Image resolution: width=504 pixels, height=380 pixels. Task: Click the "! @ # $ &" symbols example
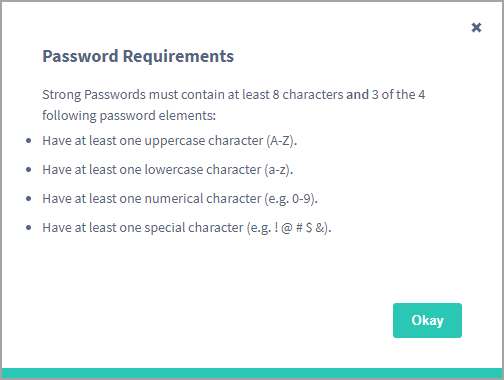tap(299, 228)
